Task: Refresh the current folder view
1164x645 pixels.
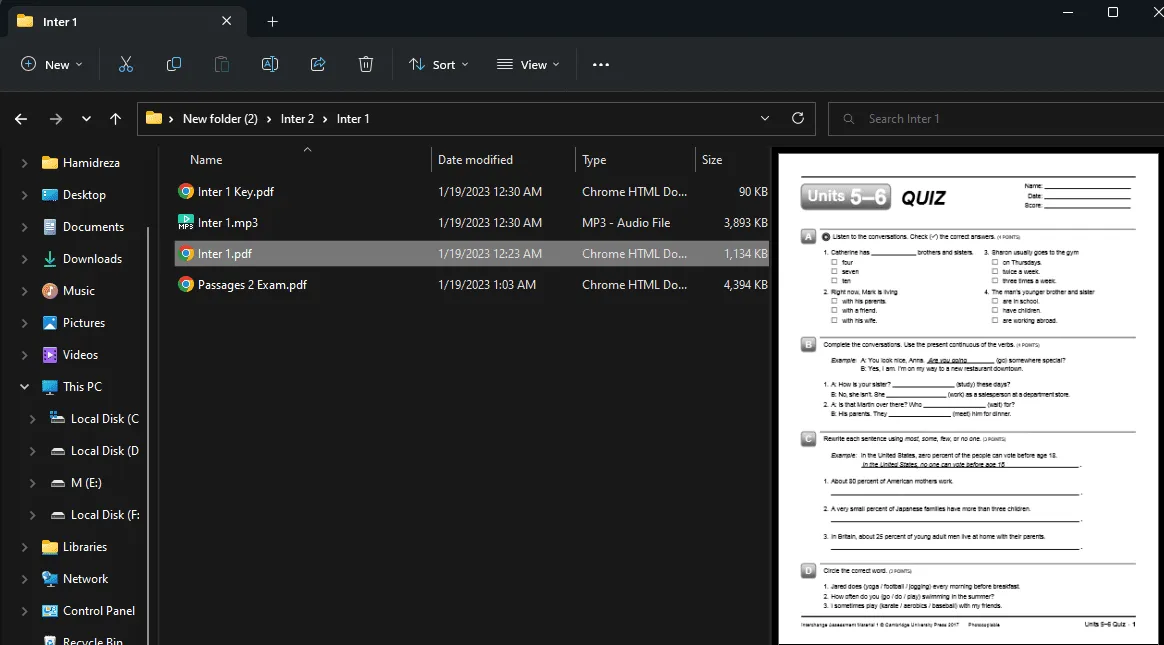Action: pos(798,118)
